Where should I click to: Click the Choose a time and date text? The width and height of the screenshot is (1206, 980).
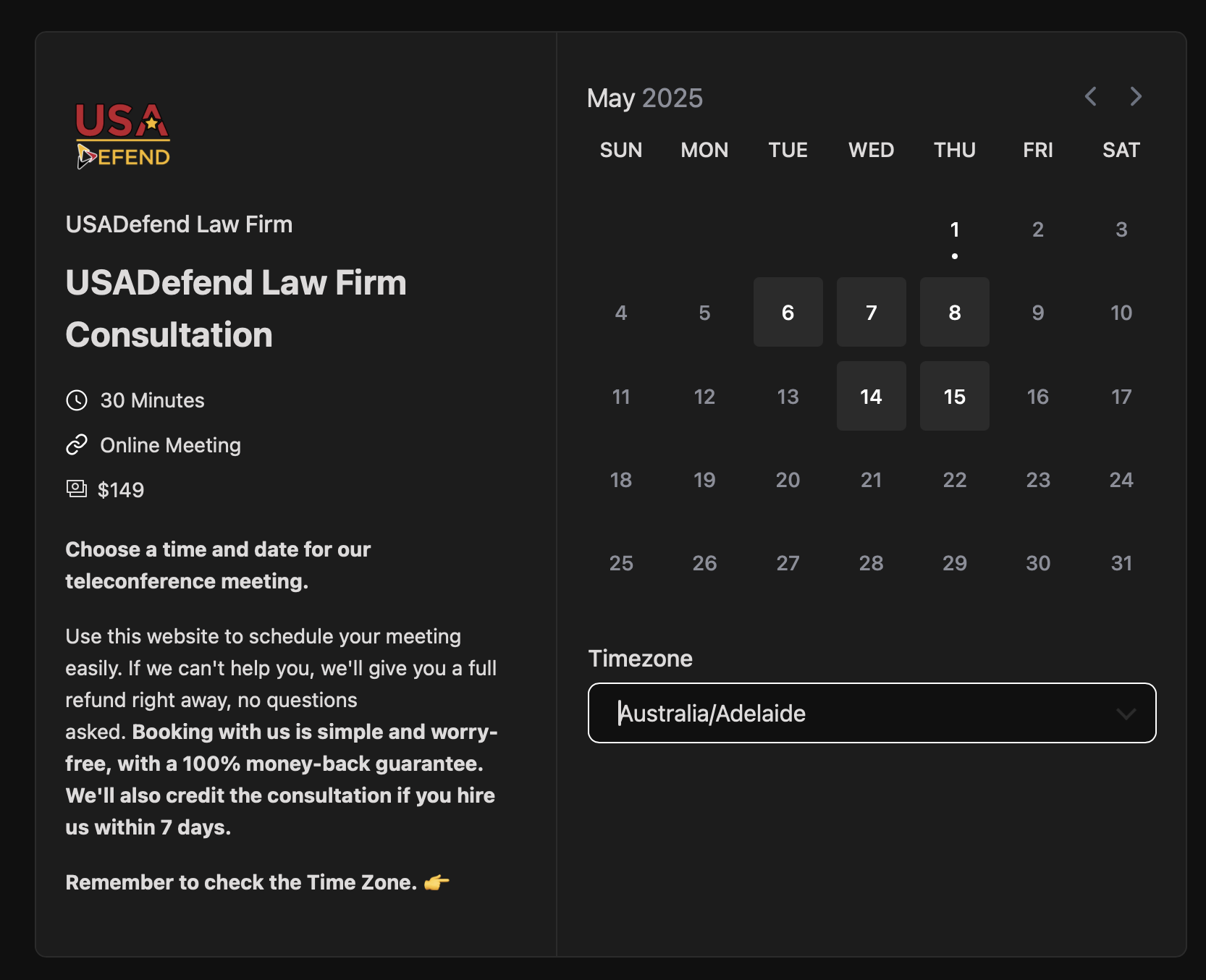218,565
